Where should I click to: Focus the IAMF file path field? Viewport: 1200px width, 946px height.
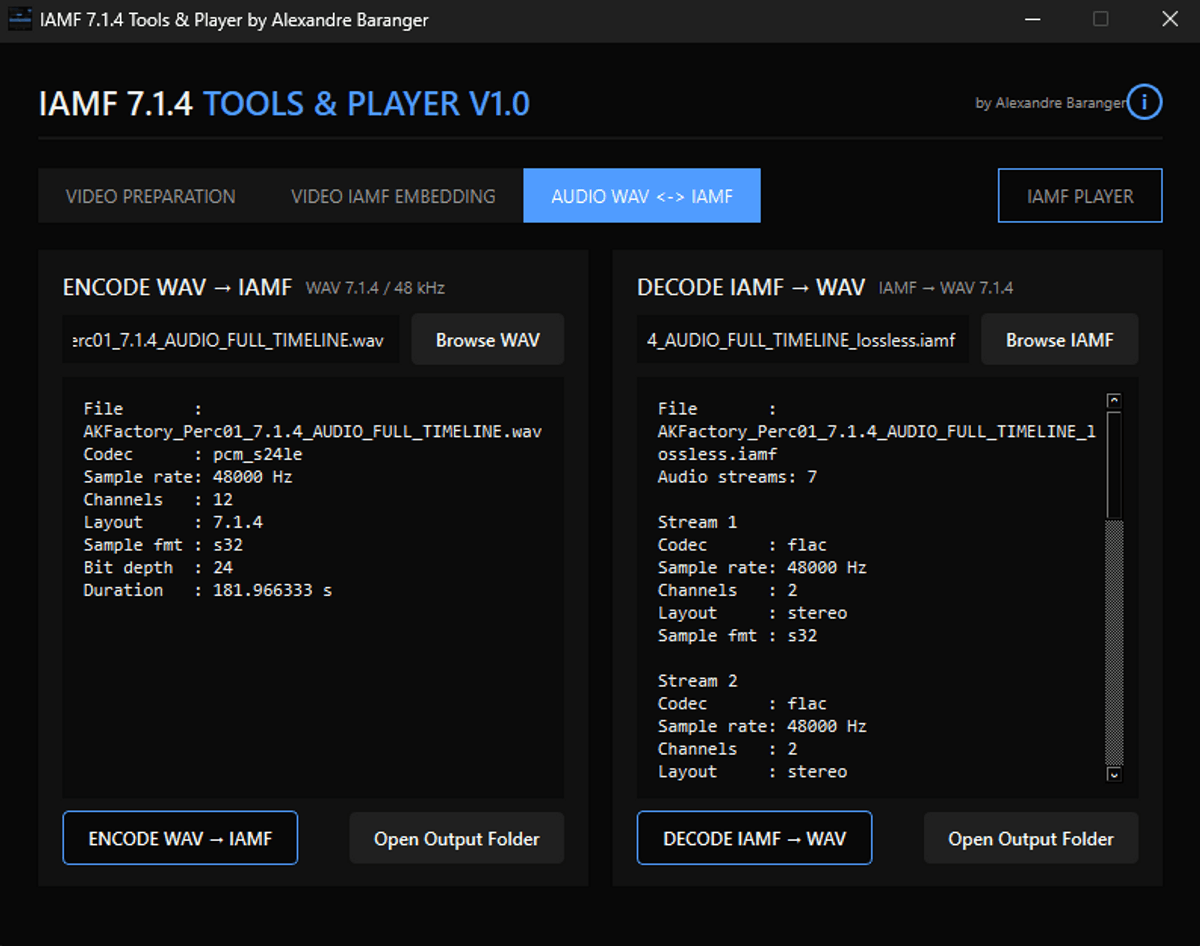[803, 340]
